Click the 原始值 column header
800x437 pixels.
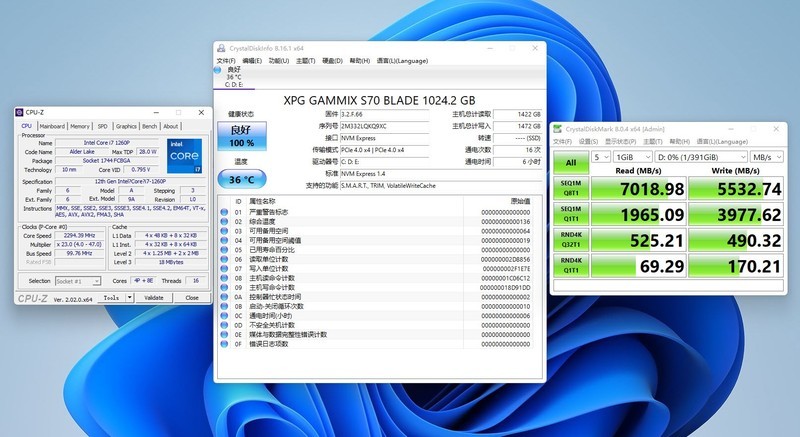pos(520,201)
